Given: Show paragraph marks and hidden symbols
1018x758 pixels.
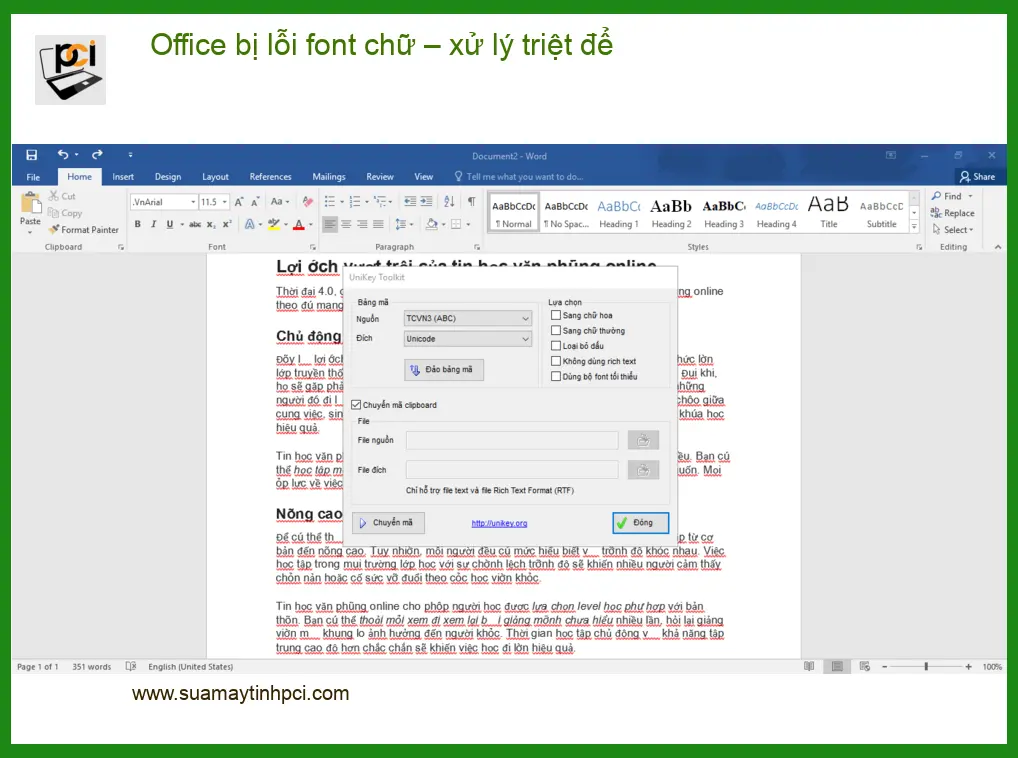Looking at the screenshot, I should (472, 202).
